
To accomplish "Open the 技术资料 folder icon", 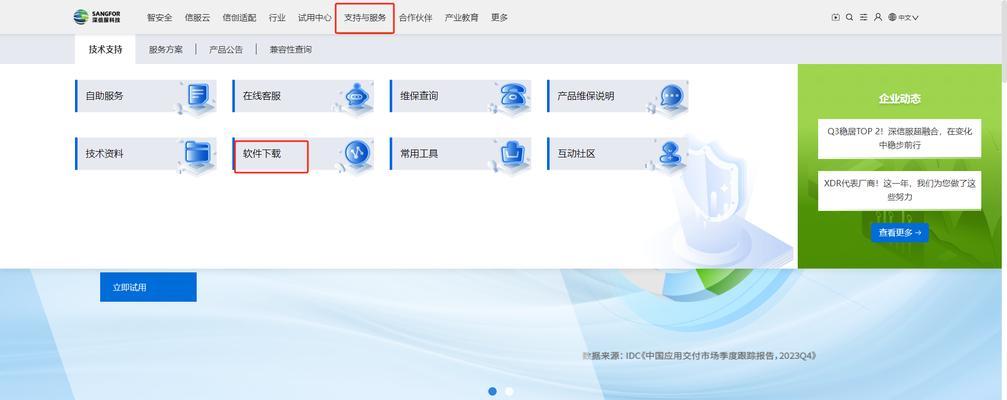I will (198, 154).
